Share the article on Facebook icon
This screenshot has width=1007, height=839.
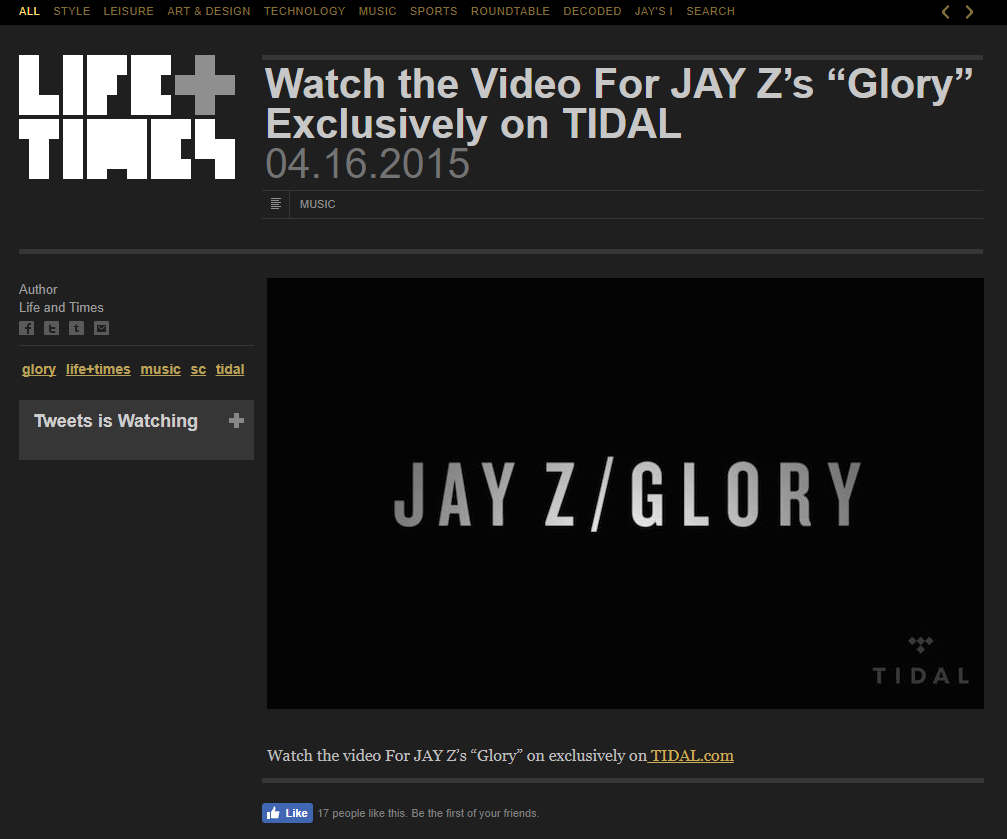point(26,328)
